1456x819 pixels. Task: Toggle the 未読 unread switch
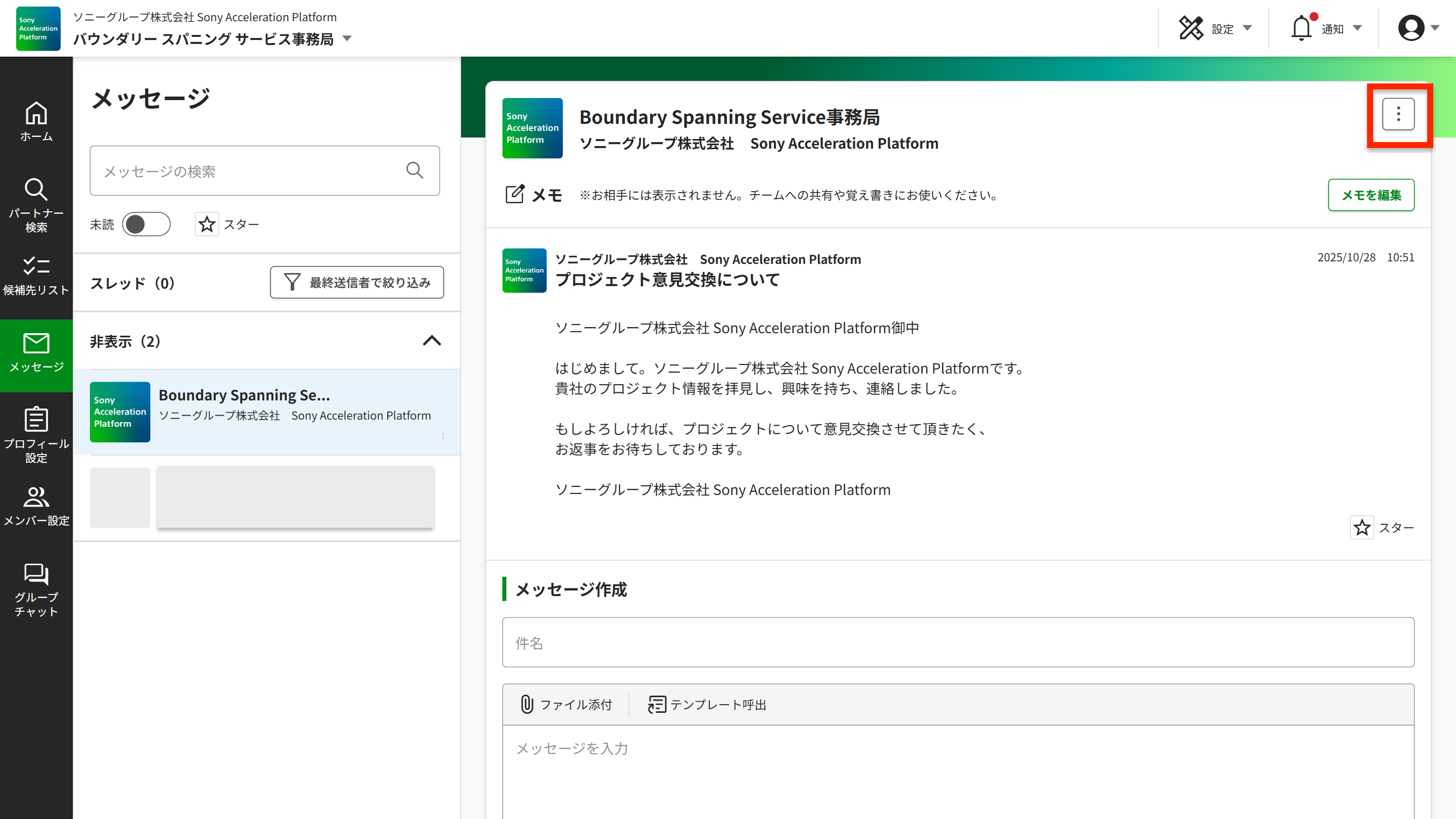pos(146,224)
